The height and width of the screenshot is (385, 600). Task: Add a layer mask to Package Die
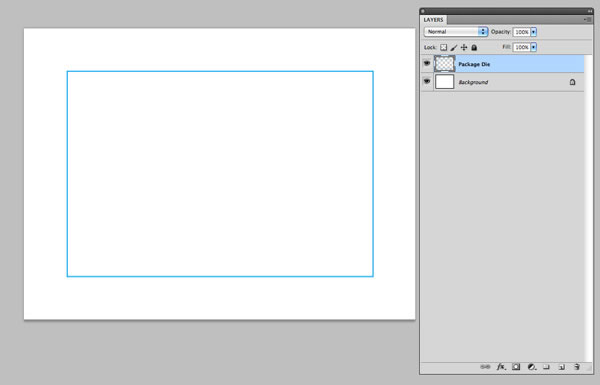click(x=516, y=367)
